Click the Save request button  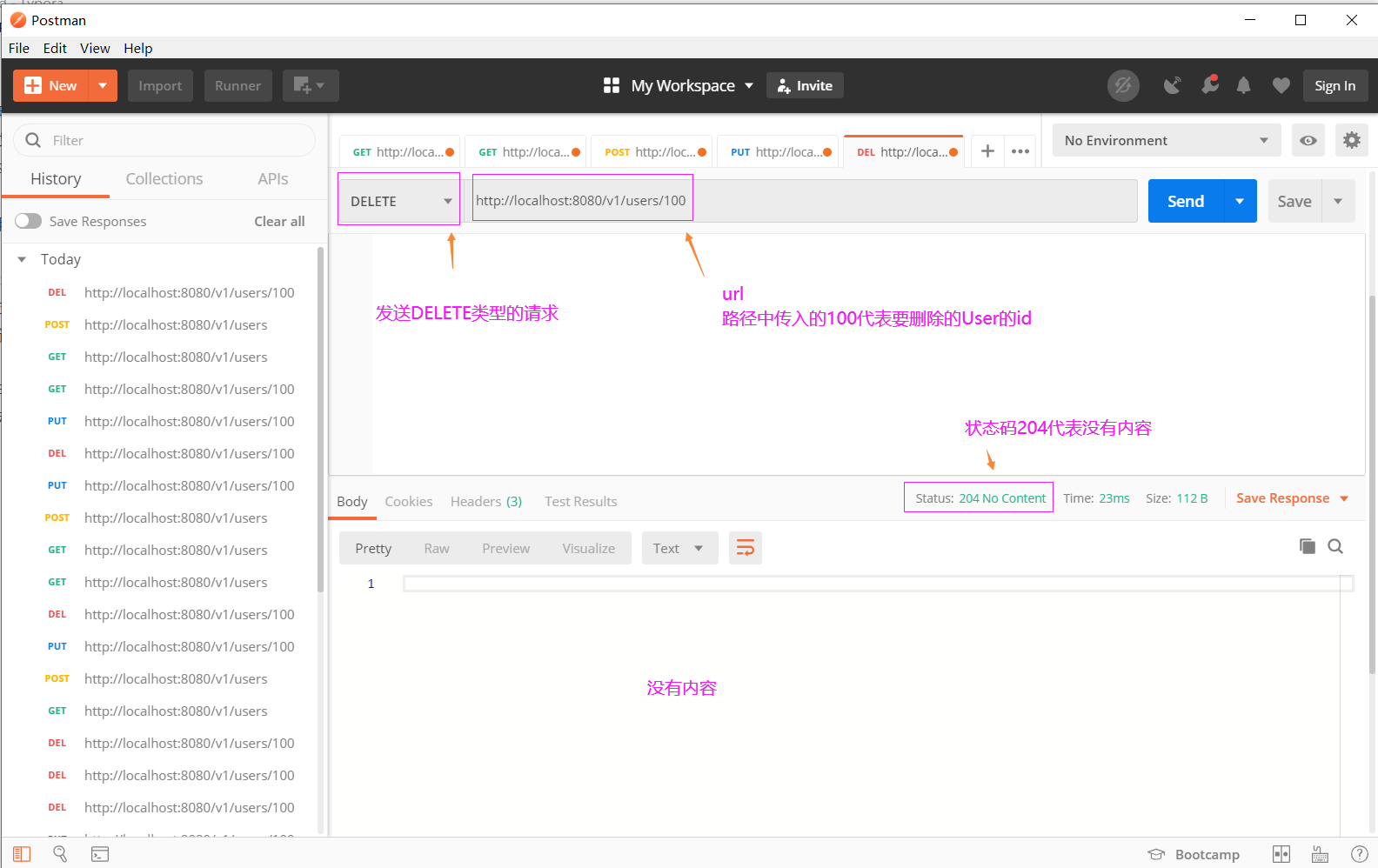point(1294,201)
